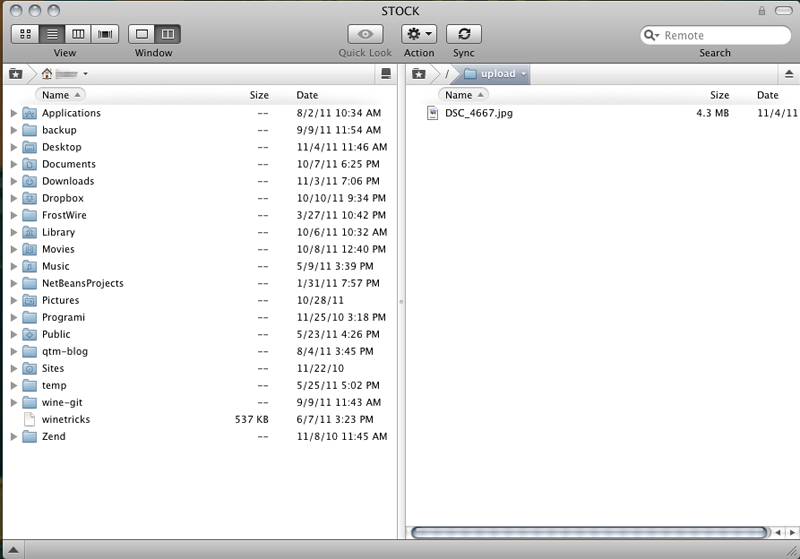Viewport: 800px width, 559px height.
Task: Switch to column view mode
Action: click(x=78, y=34)
